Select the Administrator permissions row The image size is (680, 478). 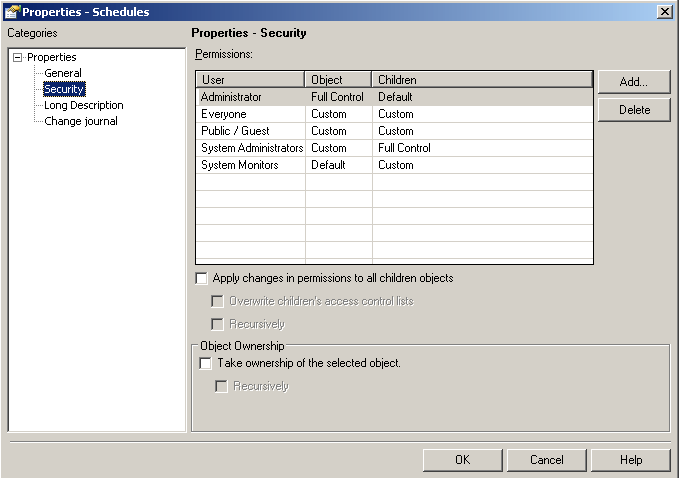coord(395,97)
